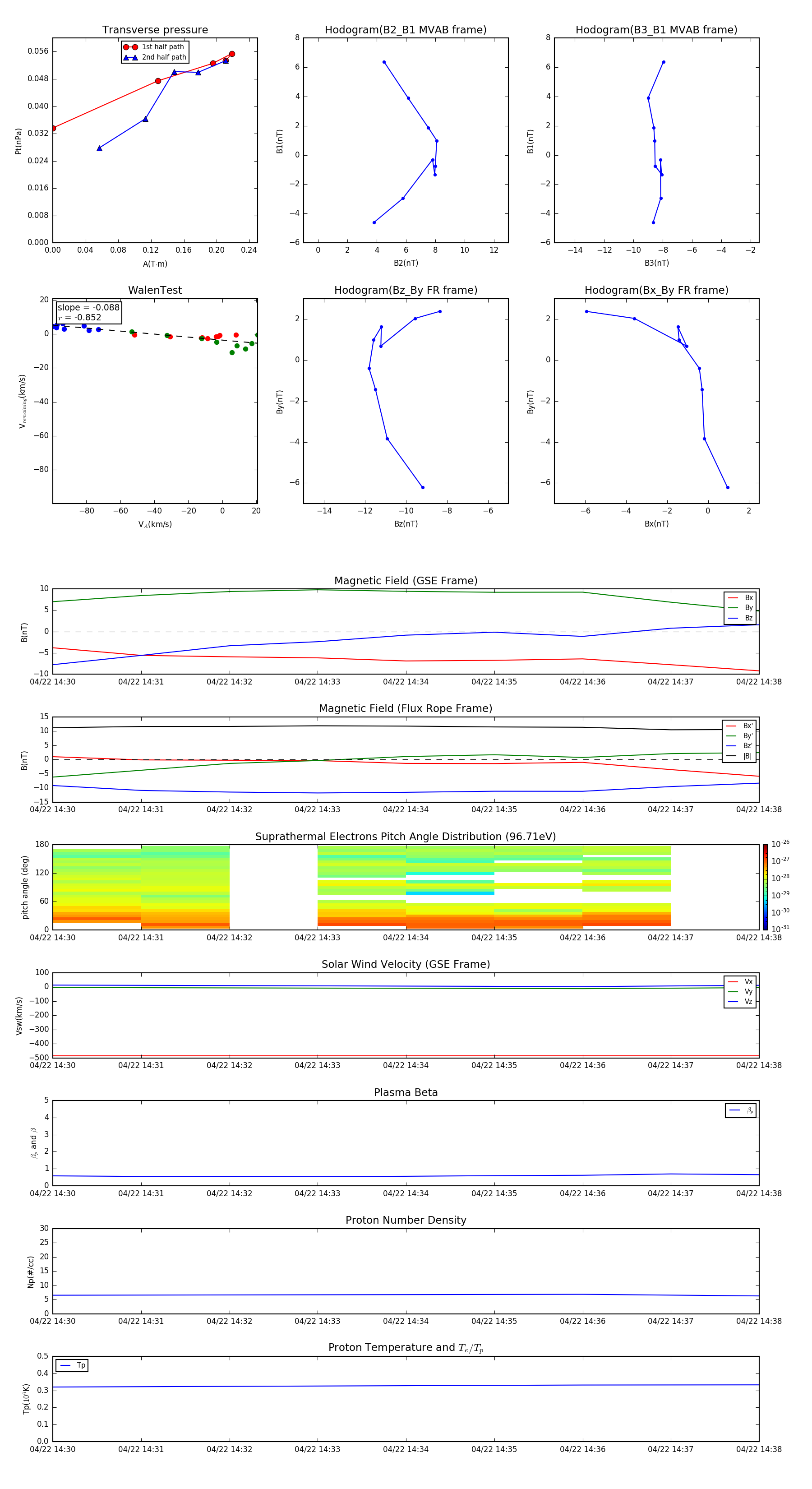Click the 'Solar Wind Velocity (GSE Frame)' title
Screen dimensions: 812x1489
(x=406, y=965)
